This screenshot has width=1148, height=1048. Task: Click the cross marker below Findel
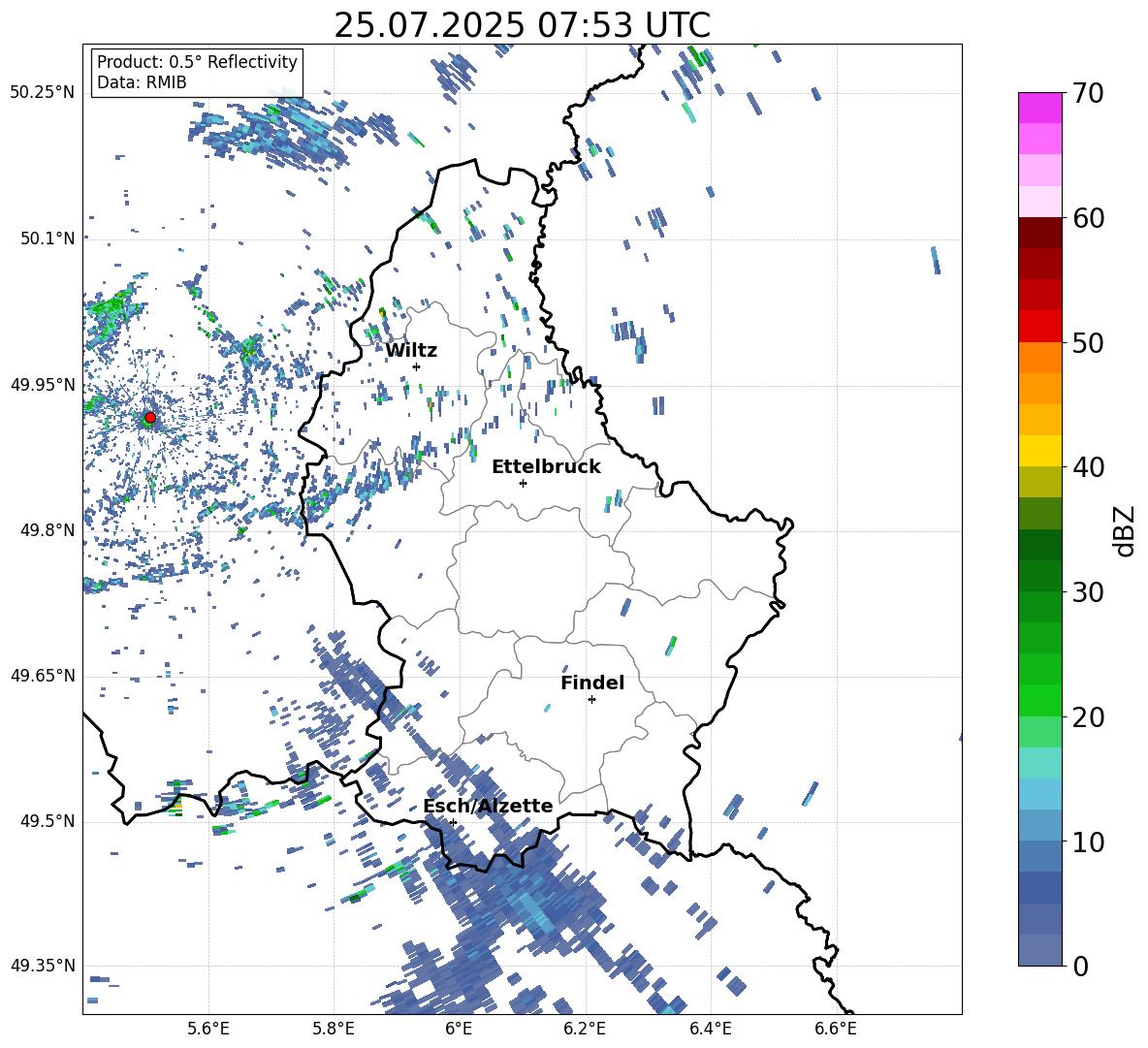(x=591, y=700)
